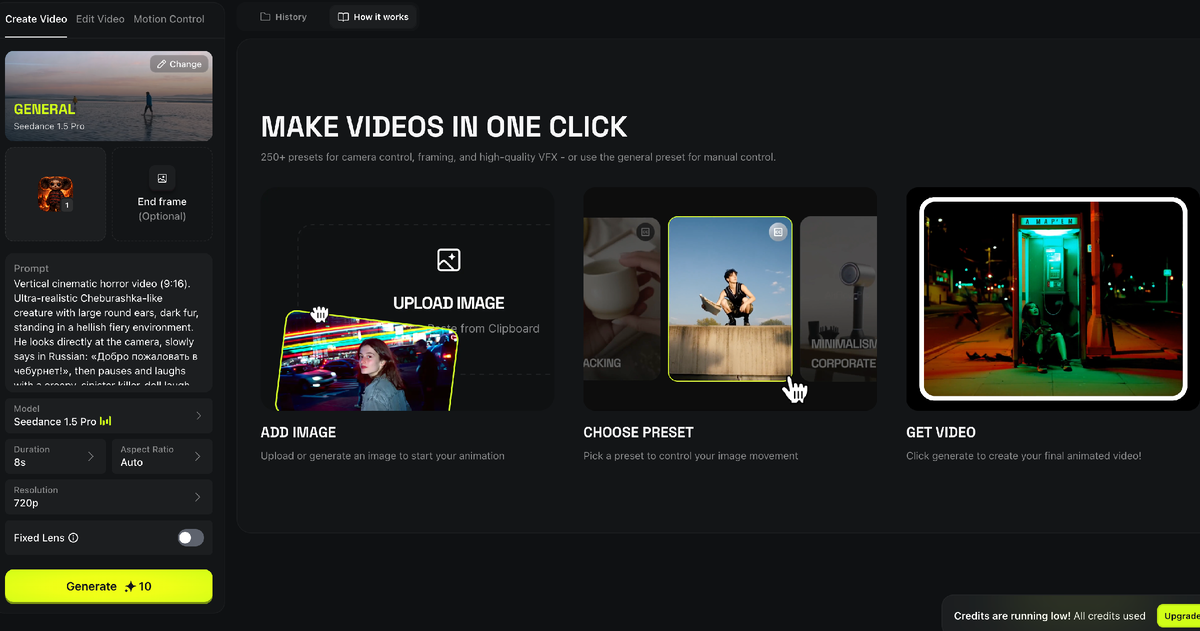
Task: Open the How it works tab
Action: pyautogui.click(x=373, y=17)
